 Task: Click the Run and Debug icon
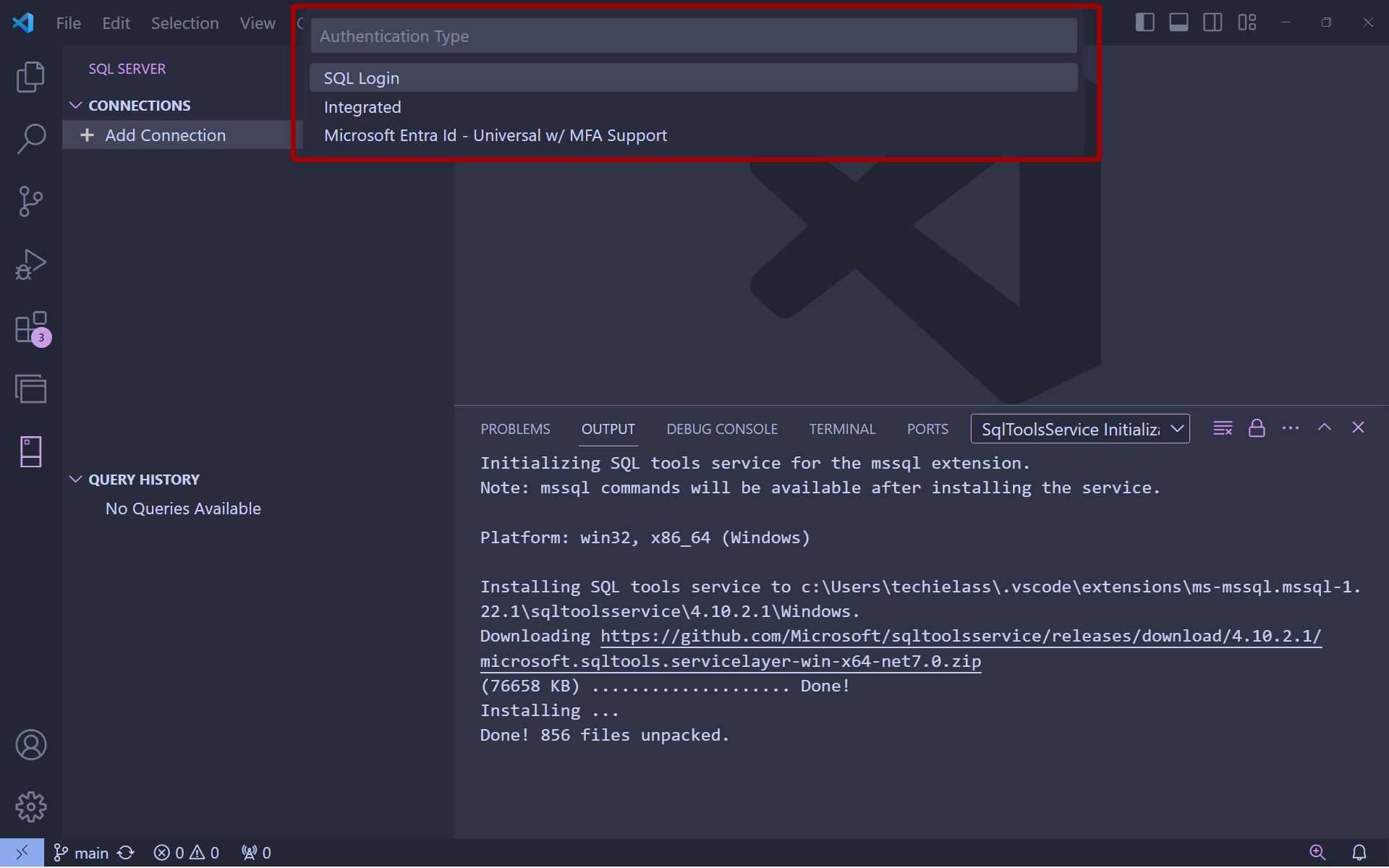[28, 264]
